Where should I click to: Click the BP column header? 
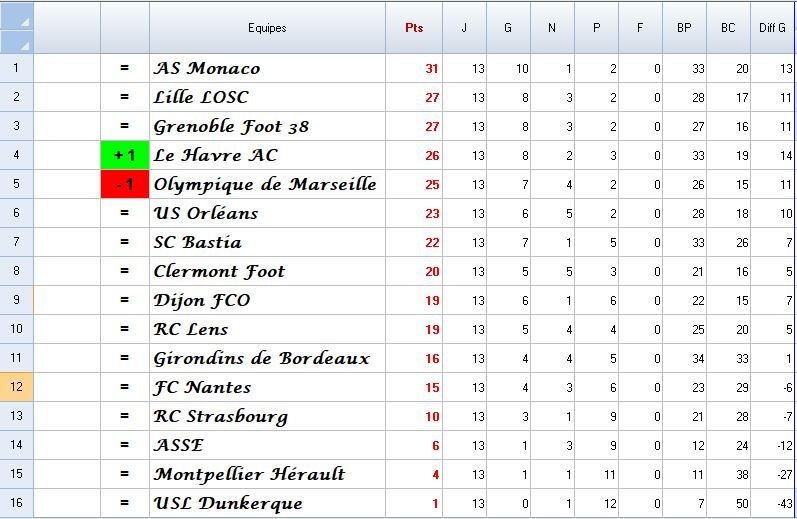[684, 28]
